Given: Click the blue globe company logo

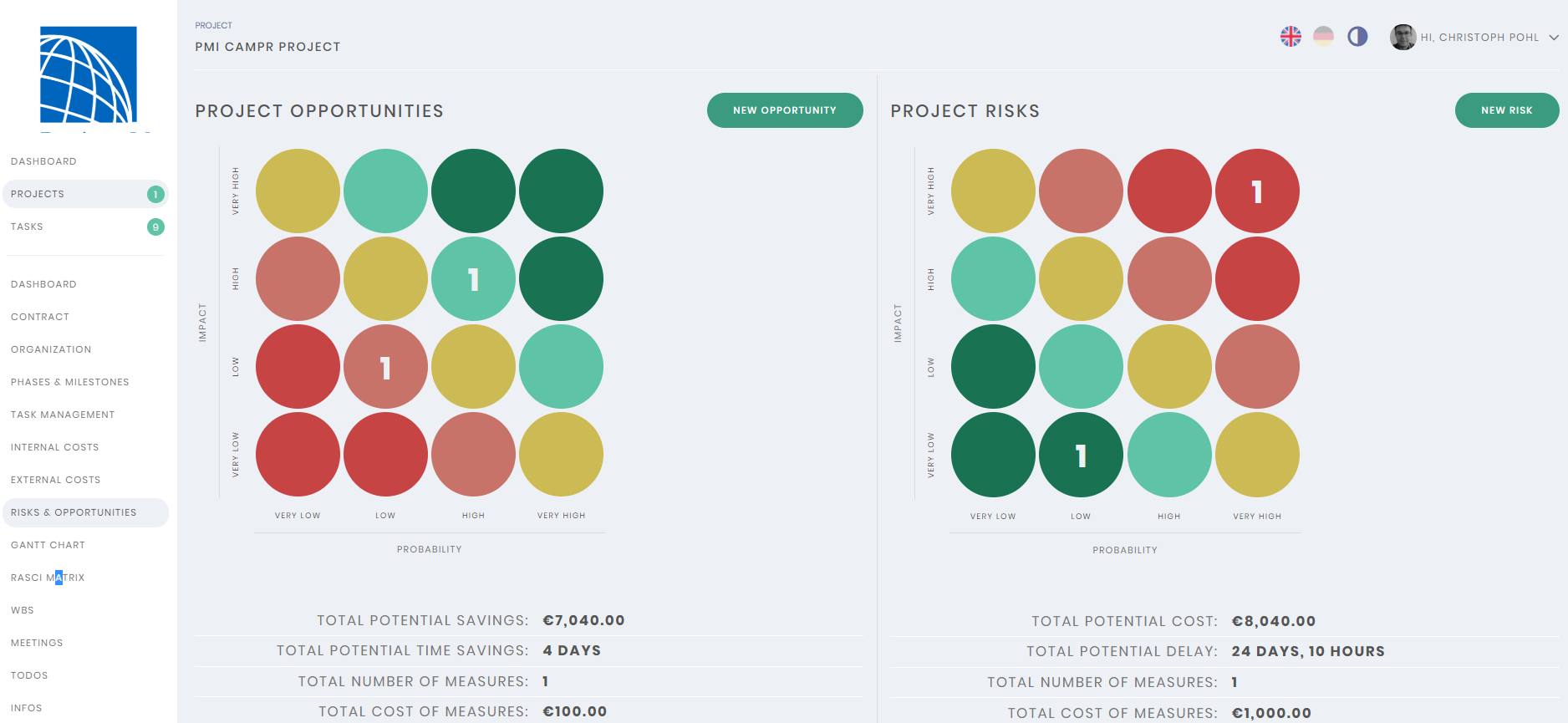Looking at the screenshot, I should pyautogui.click(x=89, y=75).
